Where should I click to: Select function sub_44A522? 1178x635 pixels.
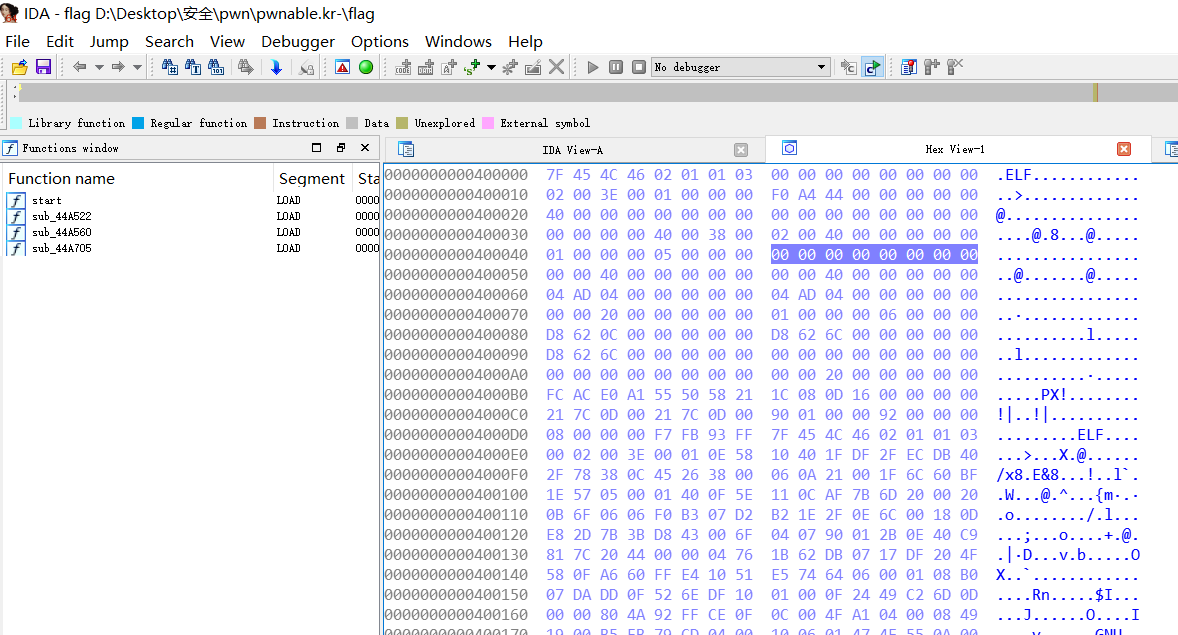[192, 216]
